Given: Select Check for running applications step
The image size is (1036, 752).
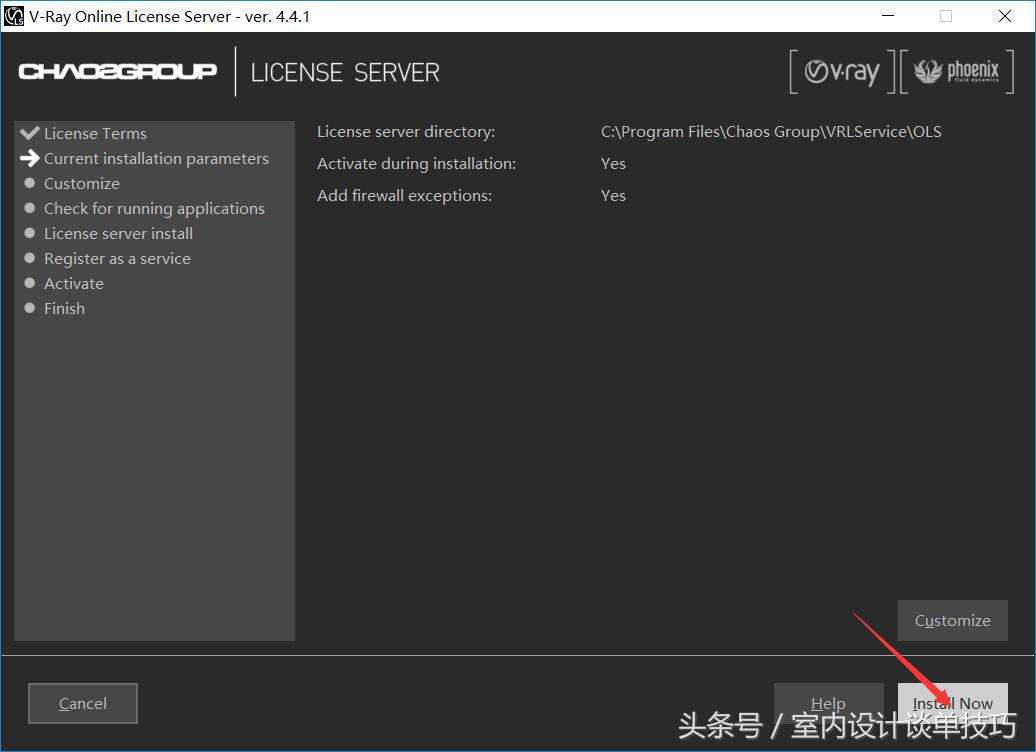Looking at the screenshot, I should pos(154,209).
